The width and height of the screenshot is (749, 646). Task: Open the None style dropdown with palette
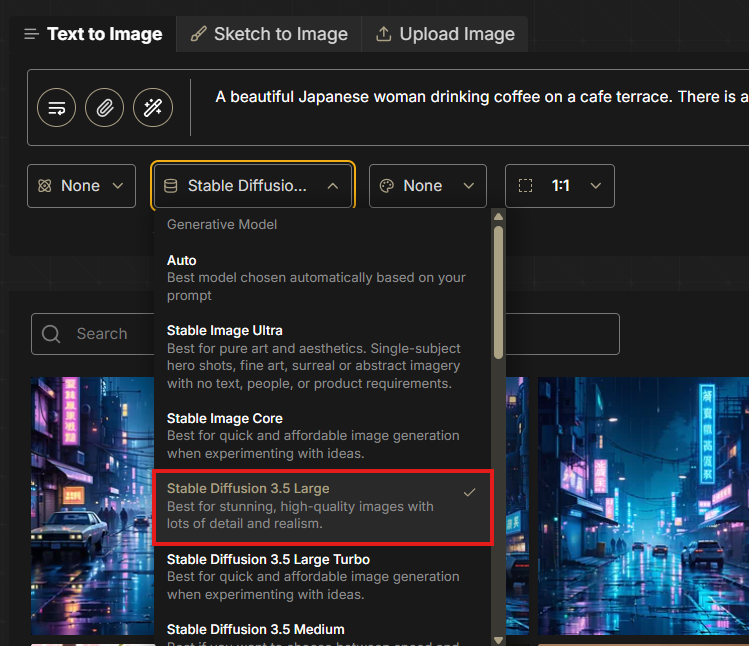428,186
